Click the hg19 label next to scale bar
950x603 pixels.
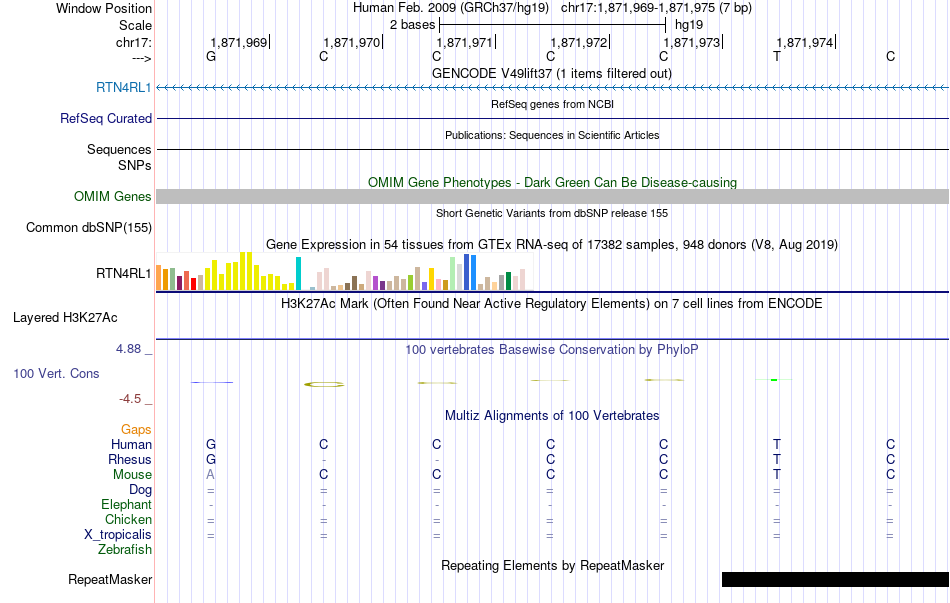click(689, 25)
